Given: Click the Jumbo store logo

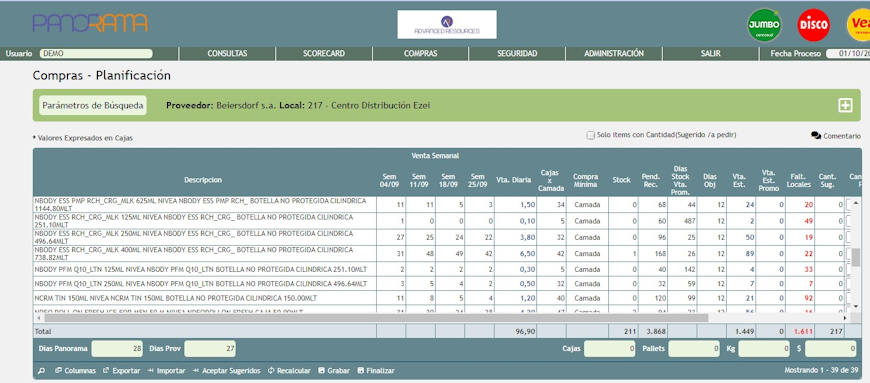Looking at the screenshot, I should pyautogui.click(x=764, y=24).
